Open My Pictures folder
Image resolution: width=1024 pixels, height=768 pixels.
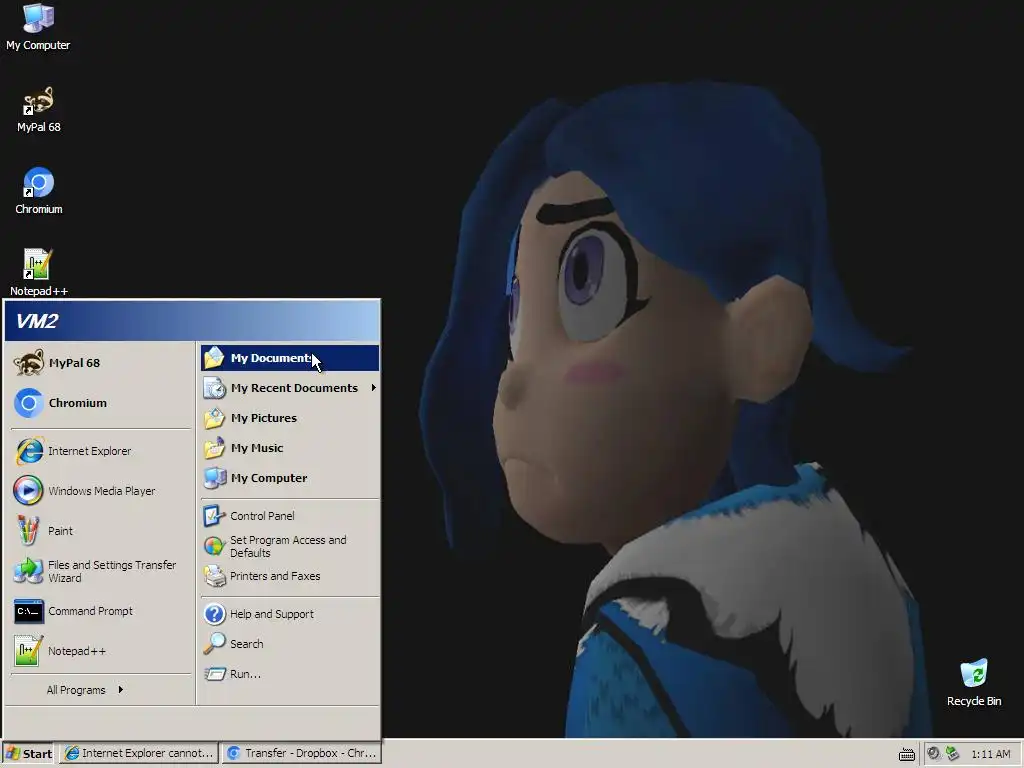tap(290, 418)
